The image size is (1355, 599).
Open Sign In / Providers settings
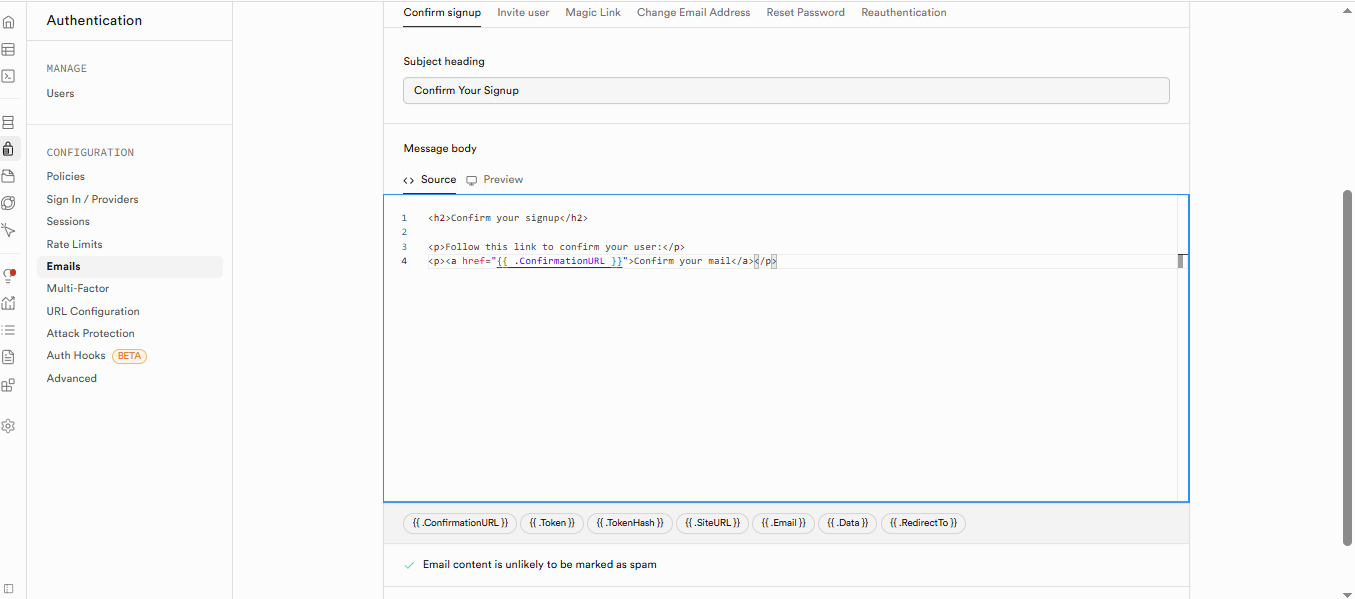[92, 199]
